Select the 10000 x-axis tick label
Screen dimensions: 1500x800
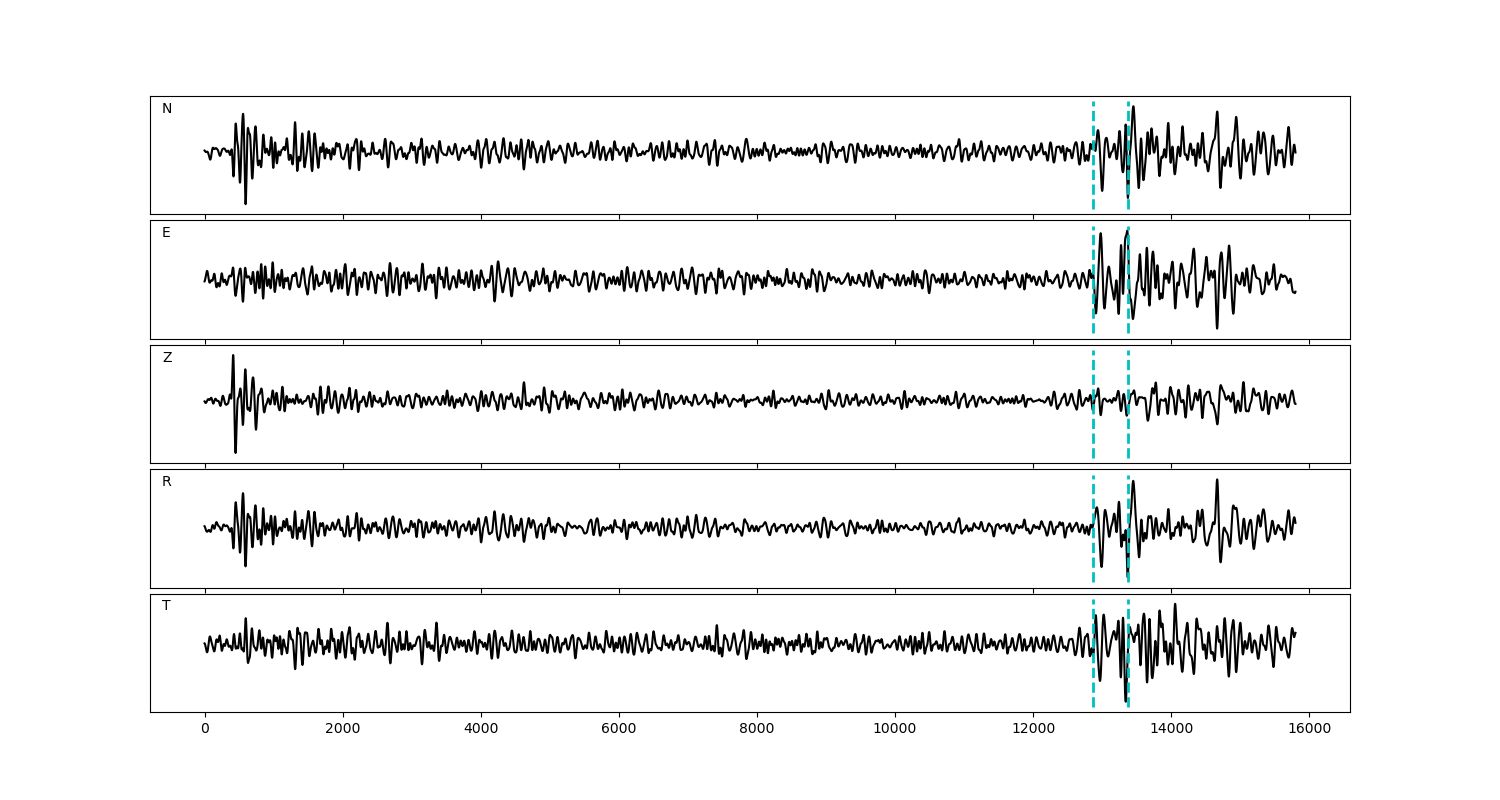click(x=895, y=730)
